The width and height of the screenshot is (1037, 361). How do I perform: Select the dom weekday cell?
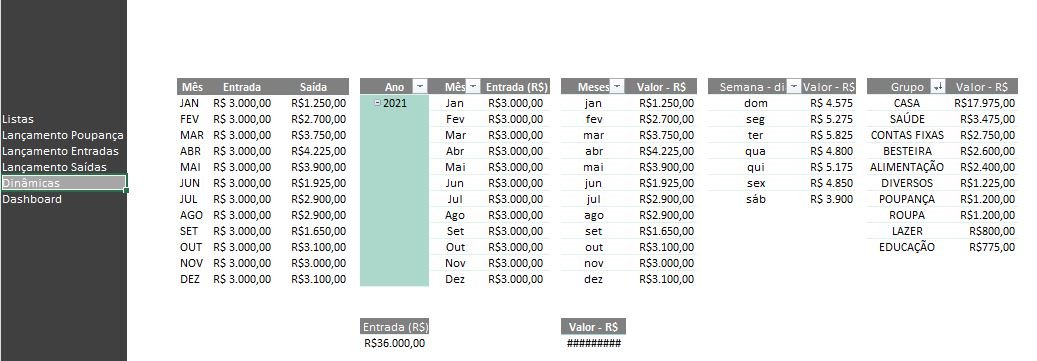point(755,103)
